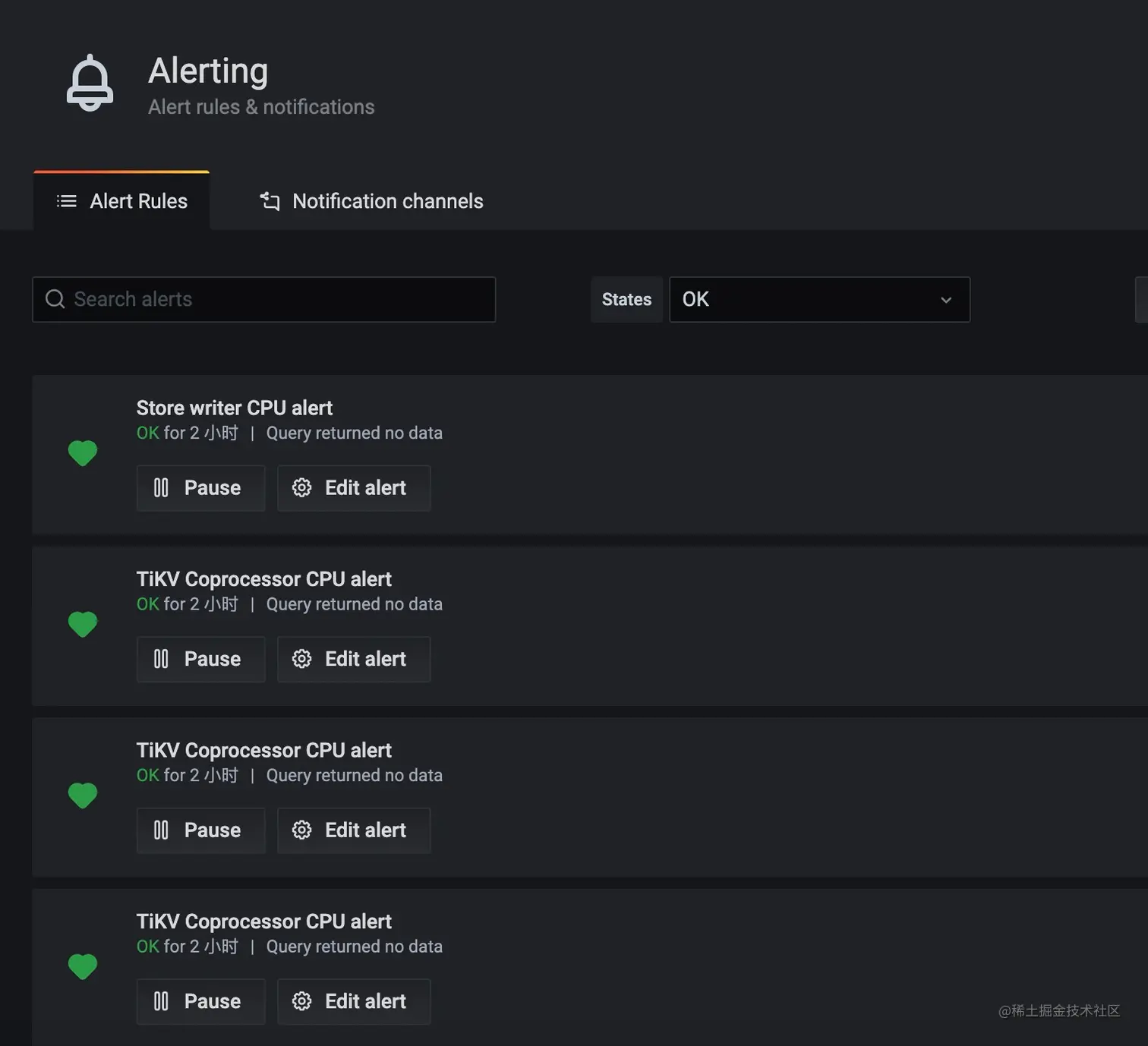Edit the last TiKV Coprocessor CPU alert
The height and width of the screenshot is (1046, 1148).
[354, 1001]
